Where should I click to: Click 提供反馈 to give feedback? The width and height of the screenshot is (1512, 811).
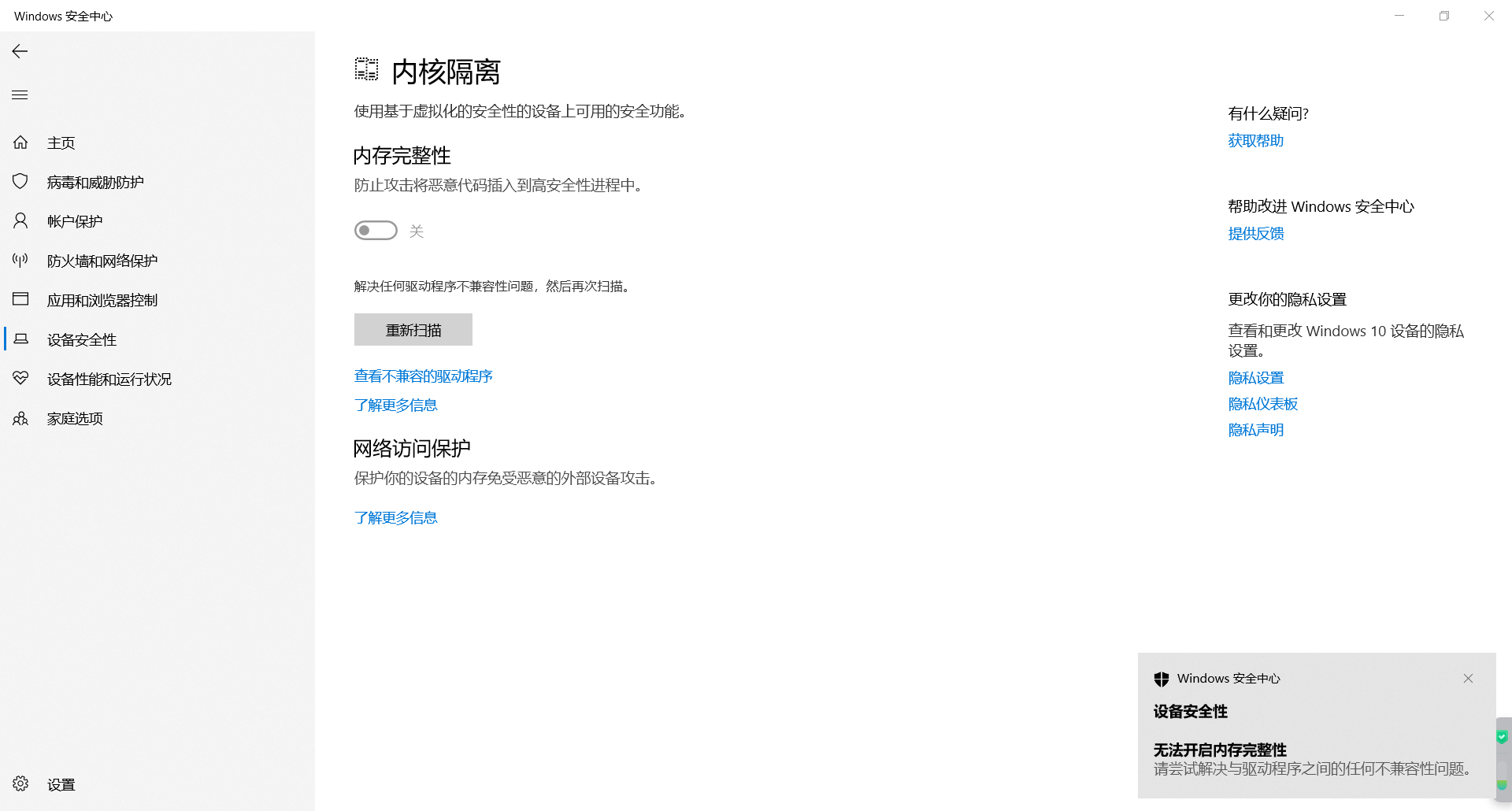click(x=1255, y=233)
